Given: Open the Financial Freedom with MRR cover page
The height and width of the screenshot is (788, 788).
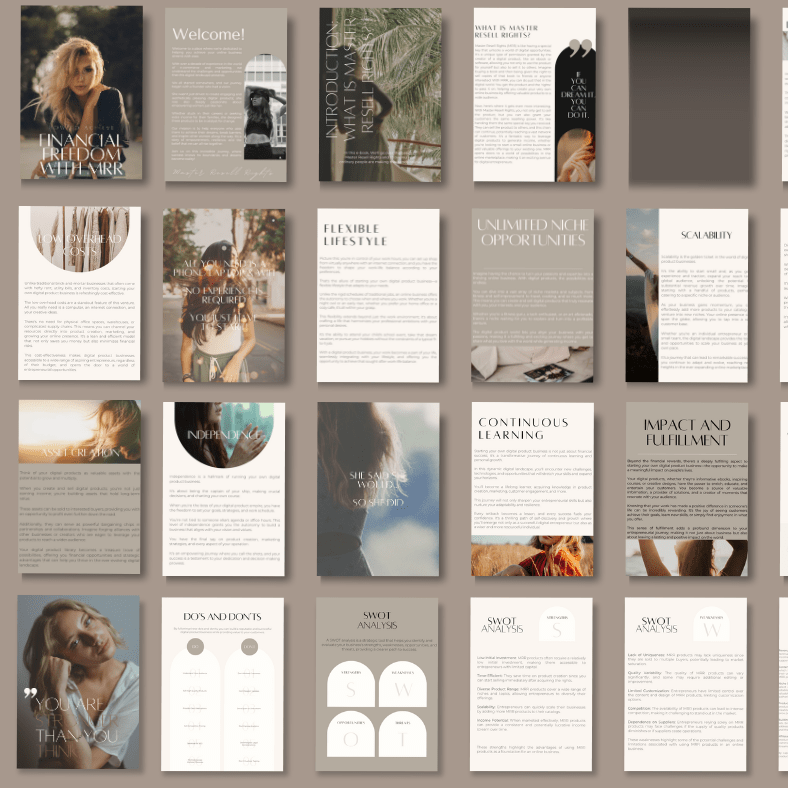Looking at the screenshot, I should [81, 93].
